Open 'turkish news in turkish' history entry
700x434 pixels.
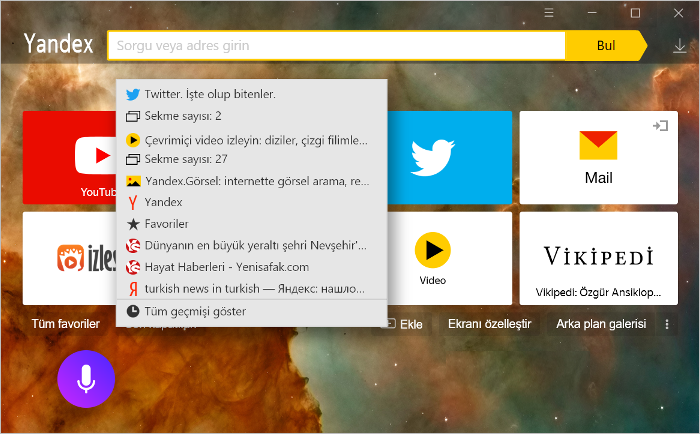(251, 289)
